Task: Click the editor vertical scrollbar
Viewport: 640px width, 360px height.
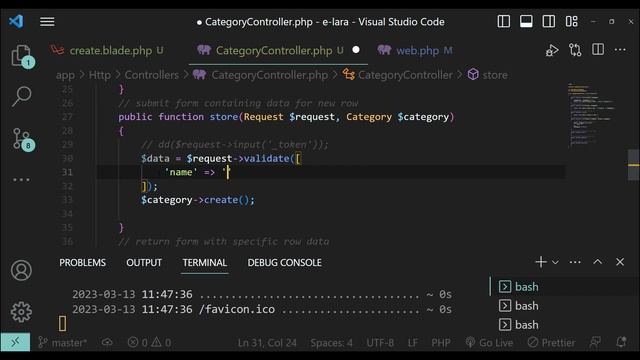Action: point(633,165)
